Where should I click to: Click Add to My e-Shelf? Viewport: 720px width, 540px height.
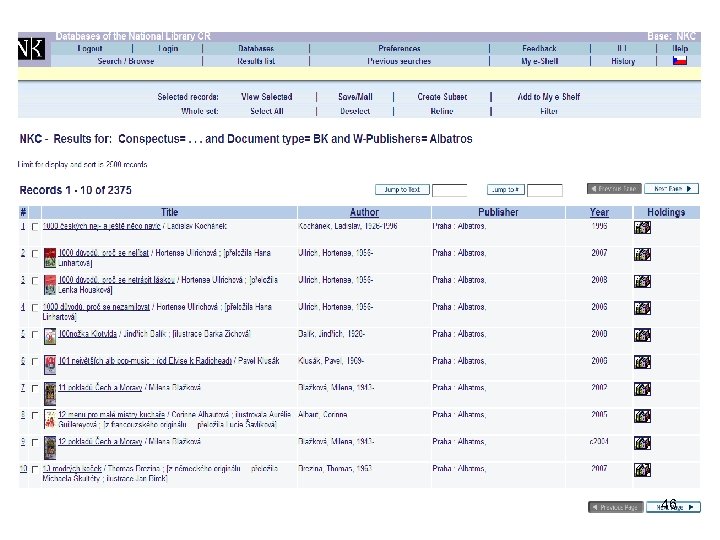point(549,97)
